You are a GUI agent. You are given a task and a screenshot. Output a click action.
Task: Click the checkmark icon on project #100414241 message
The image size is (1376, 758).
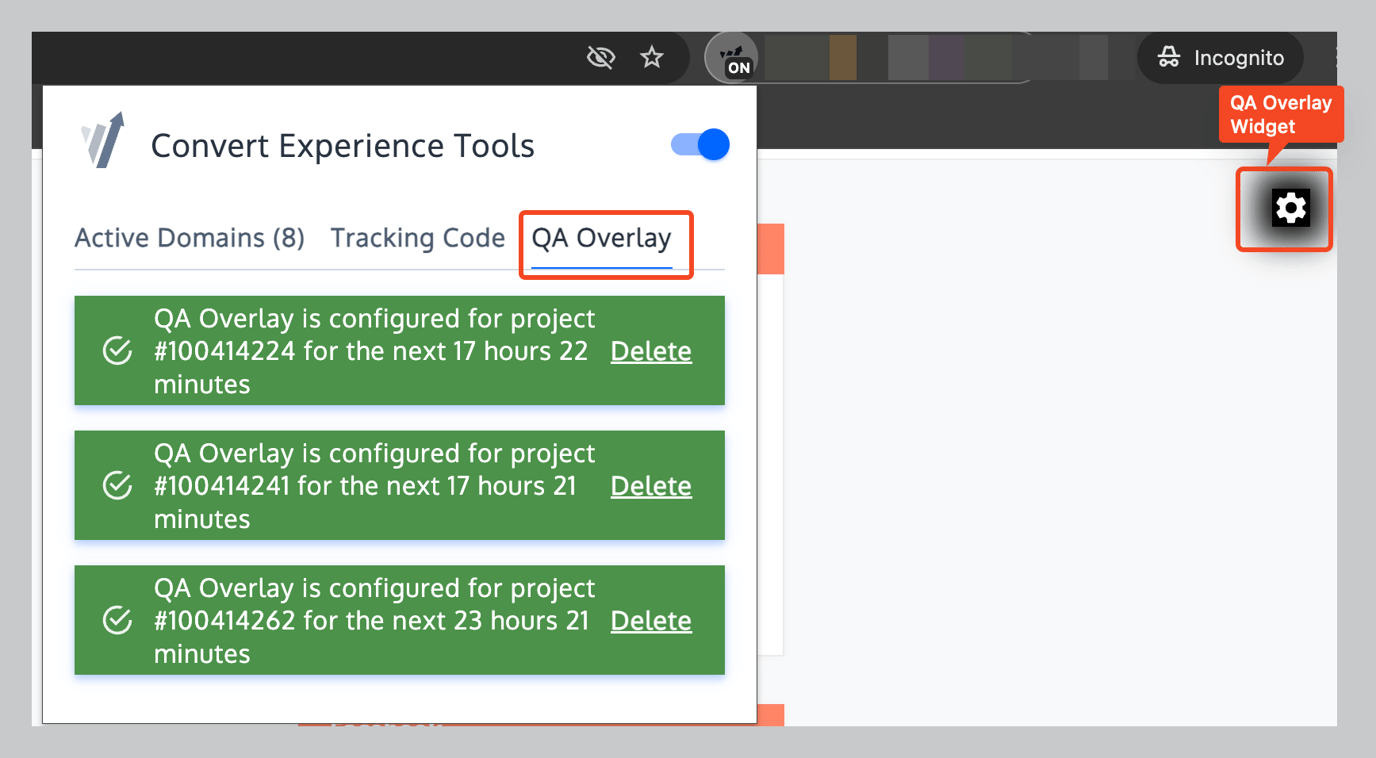(117, 486)
